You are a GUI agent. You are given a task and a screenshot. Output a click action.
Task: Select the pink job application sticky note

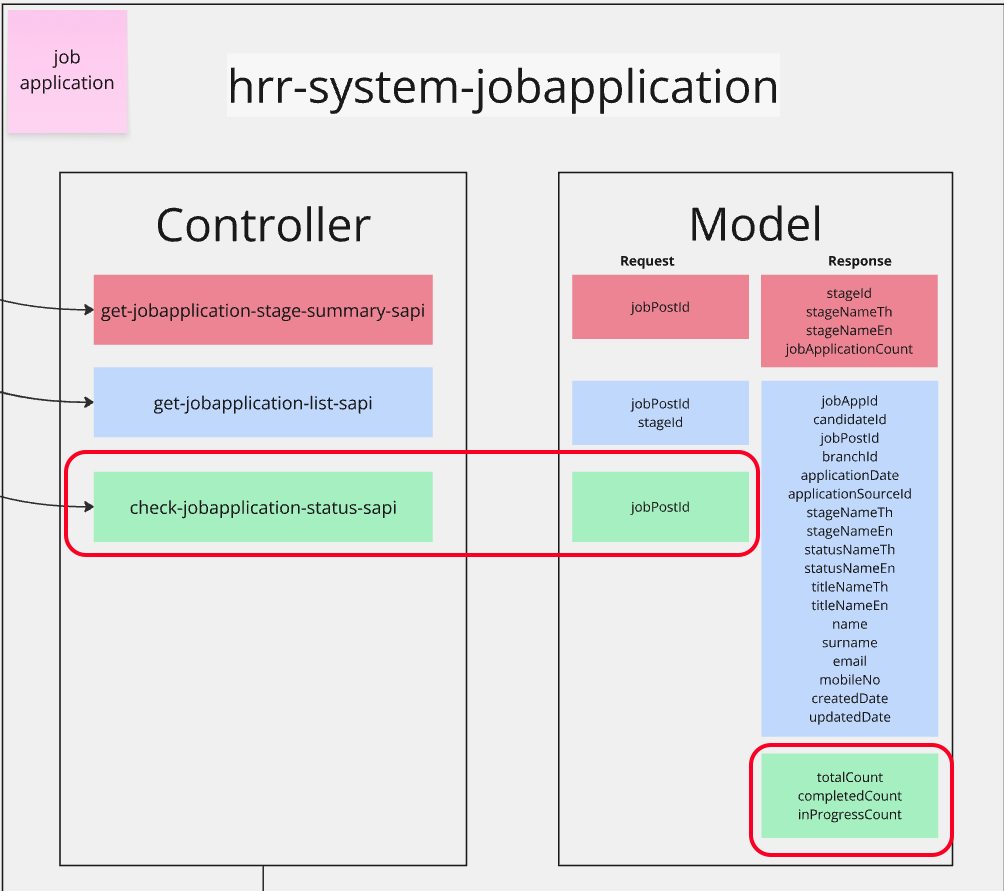pyautogui.click(x=67, y=72)
